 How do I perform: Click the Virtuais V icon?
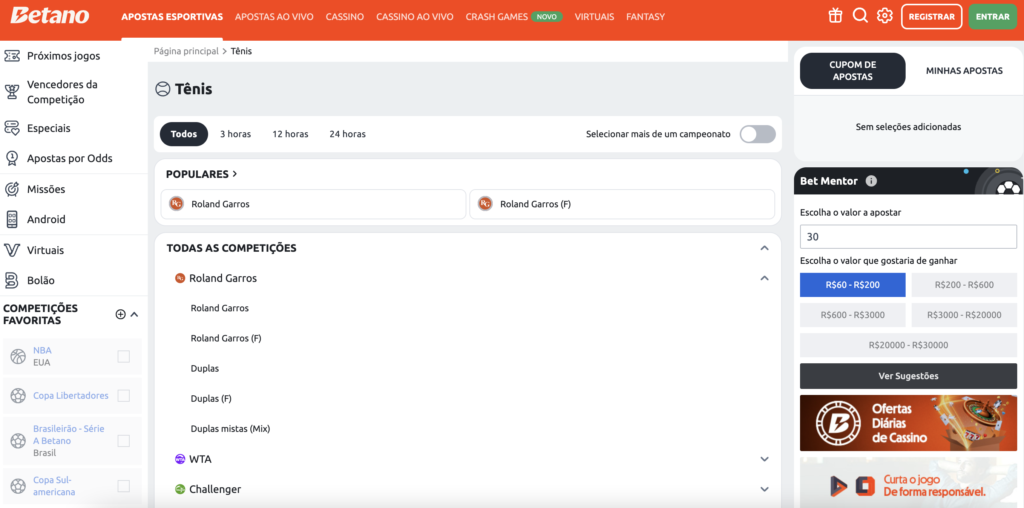click(x=11, y=250)
